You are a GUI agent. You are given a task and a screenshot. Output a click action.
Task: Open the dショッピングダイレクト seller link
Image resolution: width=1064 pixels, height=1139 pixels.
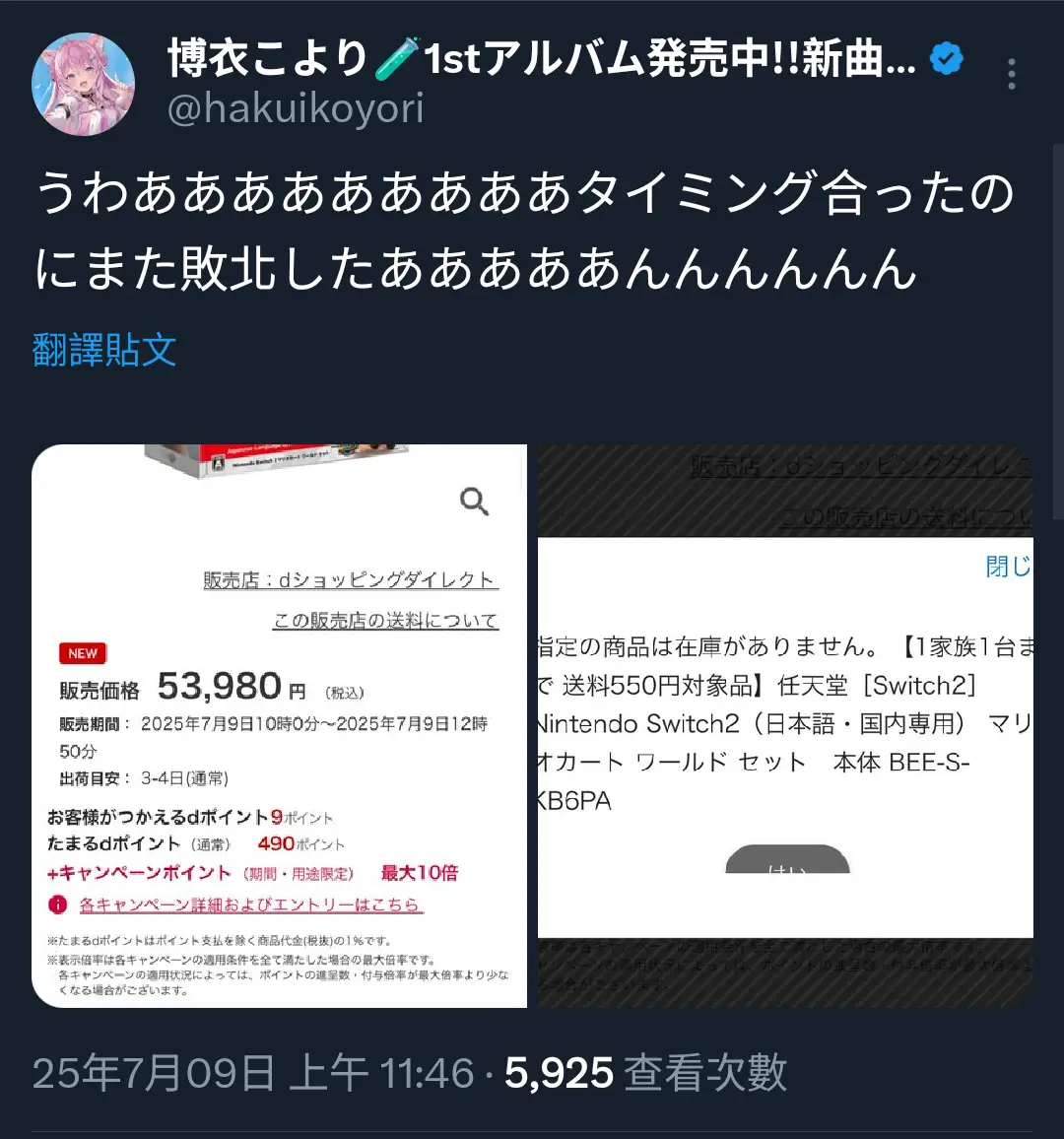coord(351,579)
